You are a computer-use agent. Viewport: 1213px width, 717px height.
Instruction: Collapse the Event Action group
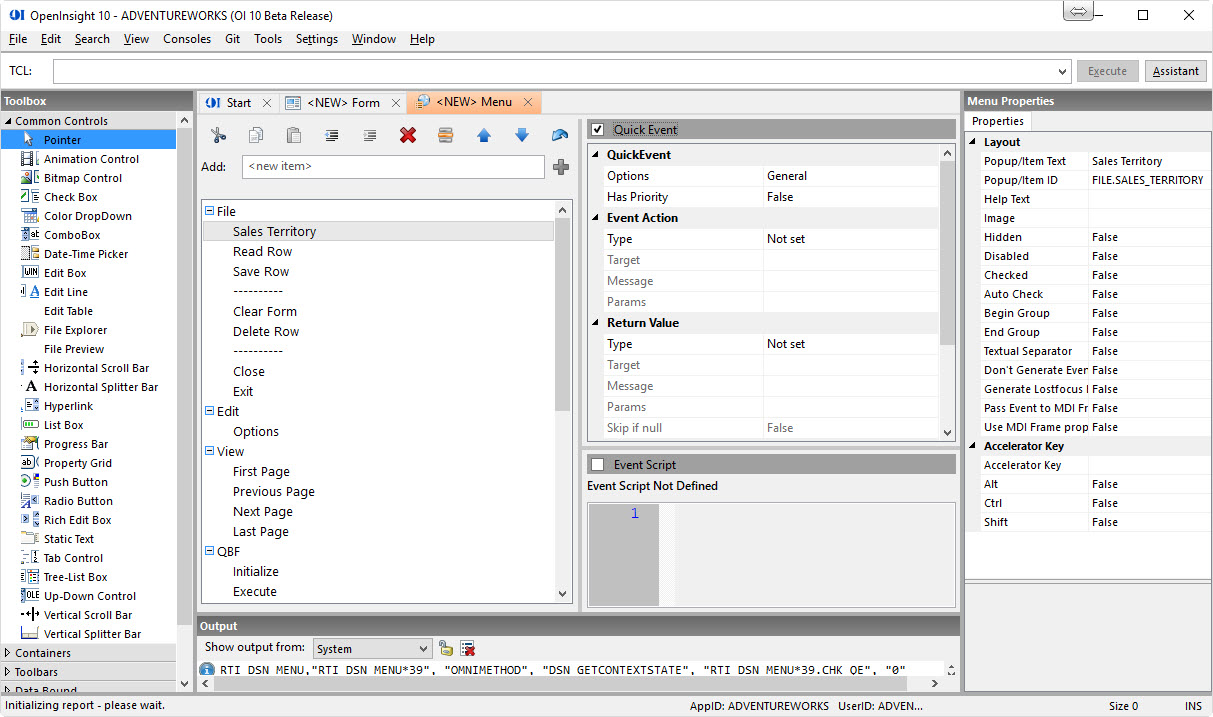point(596,218)
